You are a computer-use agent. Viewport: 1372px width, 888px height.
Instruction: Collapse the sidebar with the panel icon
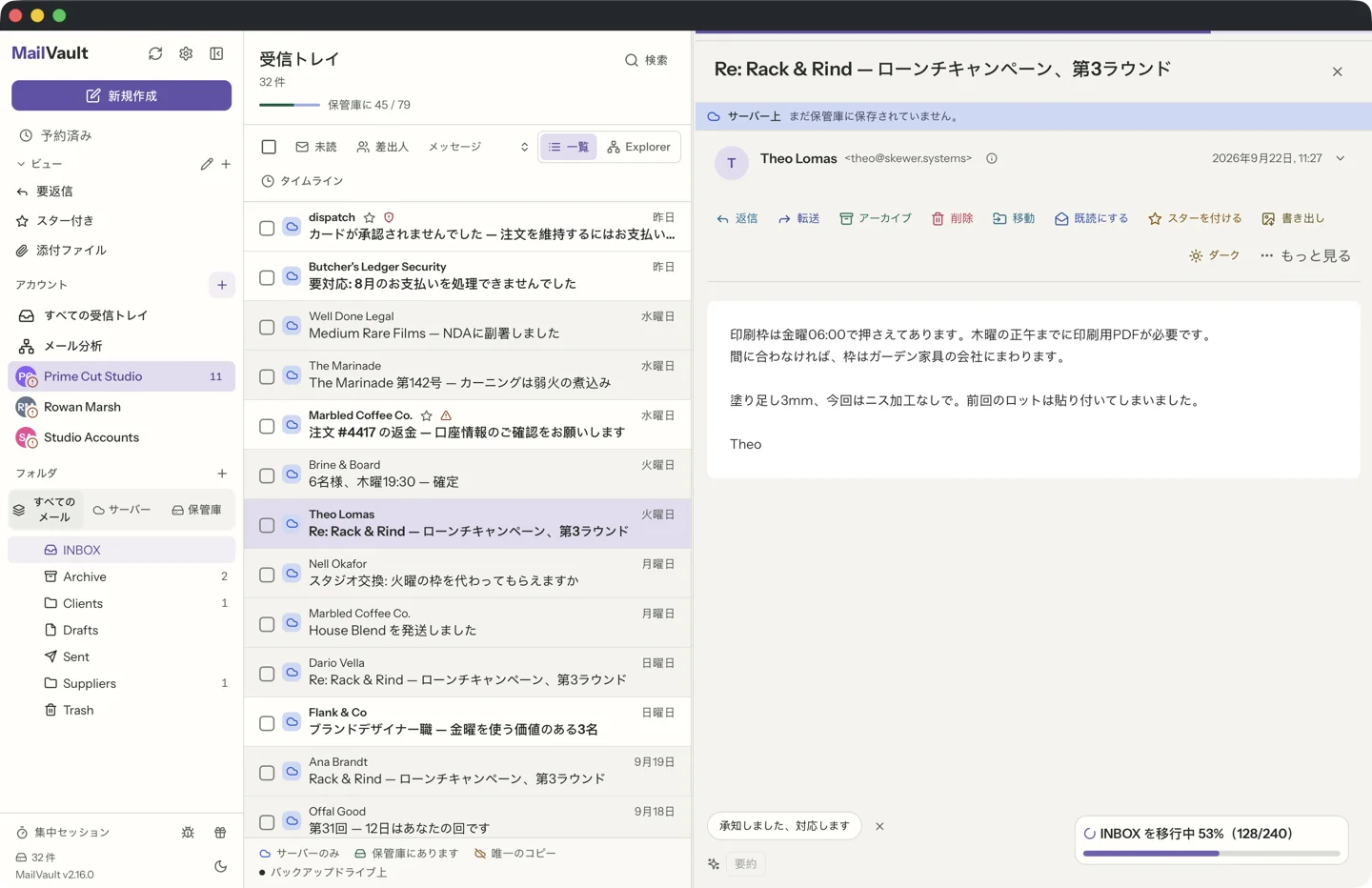[x=216, y=53]
